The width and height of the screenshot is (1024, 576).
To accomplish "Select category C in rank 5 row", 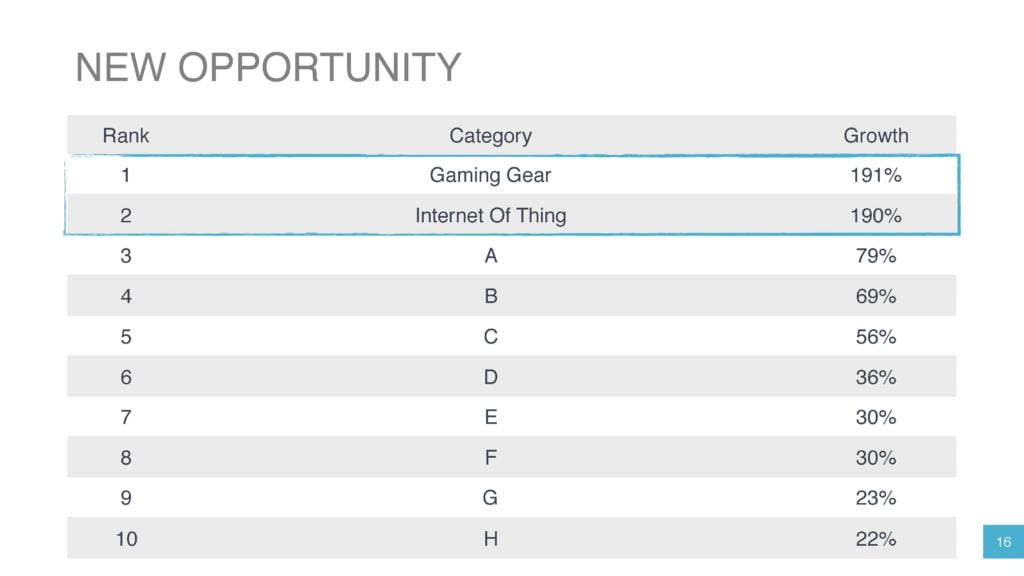I will tap(490, 337).
